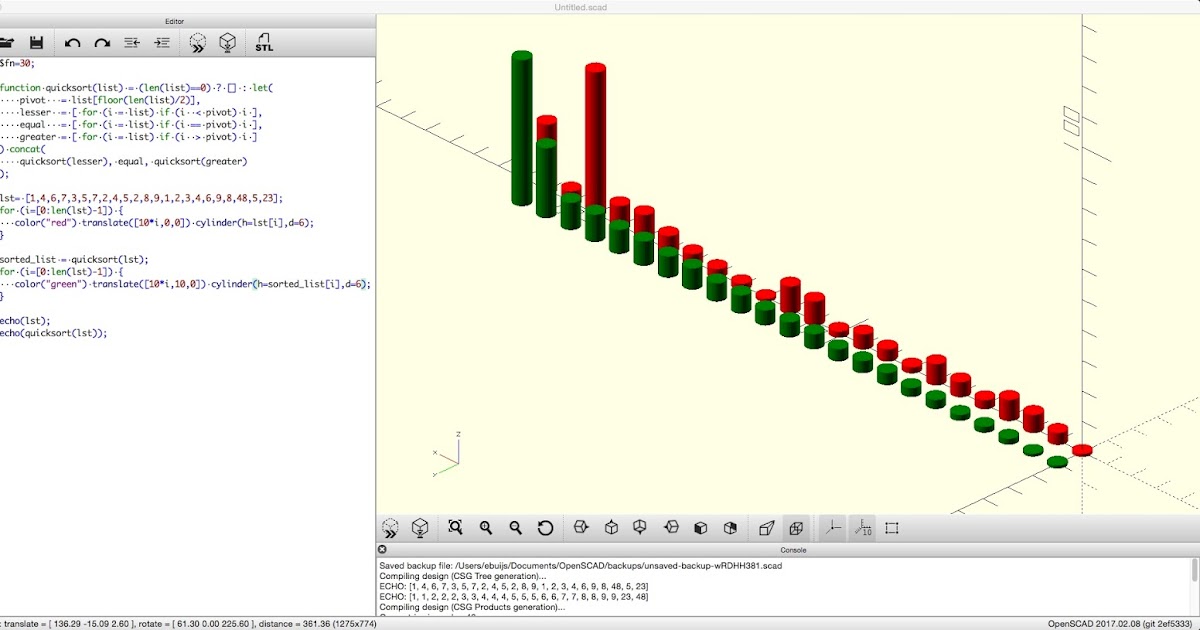
Task: Reset the 3D view orientation
Action: [547, 527]
